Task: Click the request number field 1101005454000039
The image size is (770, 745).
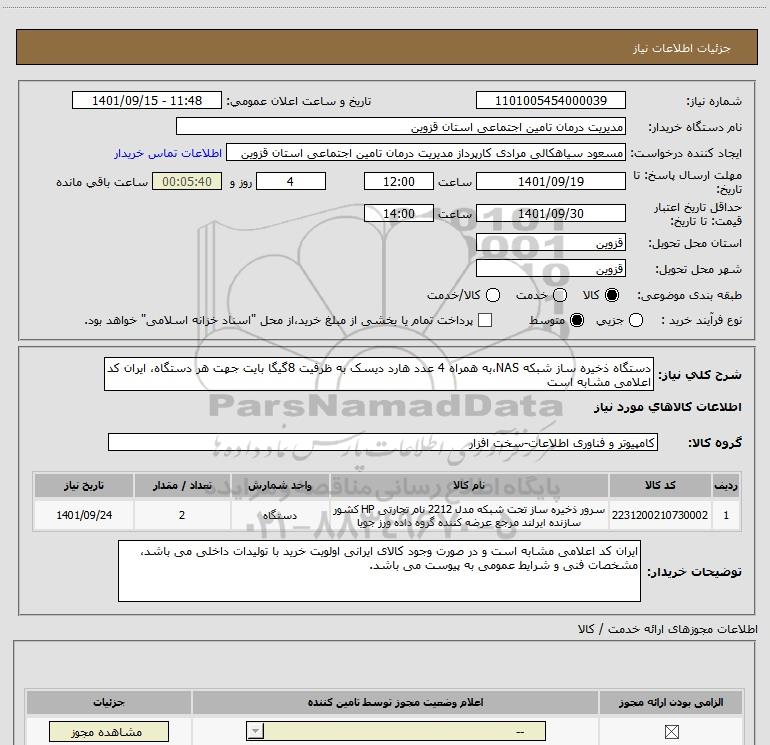Action: (x=550, y=100)
